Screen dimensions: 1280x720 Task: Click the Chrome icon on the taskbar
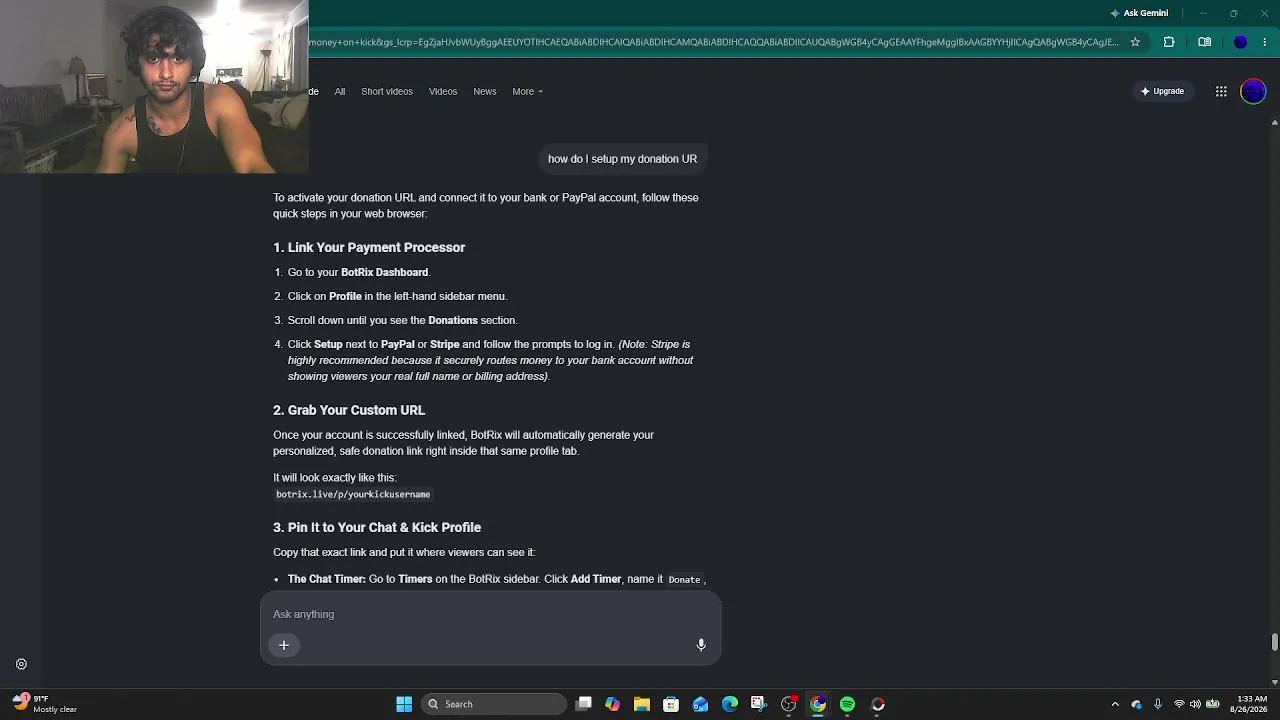818,704
